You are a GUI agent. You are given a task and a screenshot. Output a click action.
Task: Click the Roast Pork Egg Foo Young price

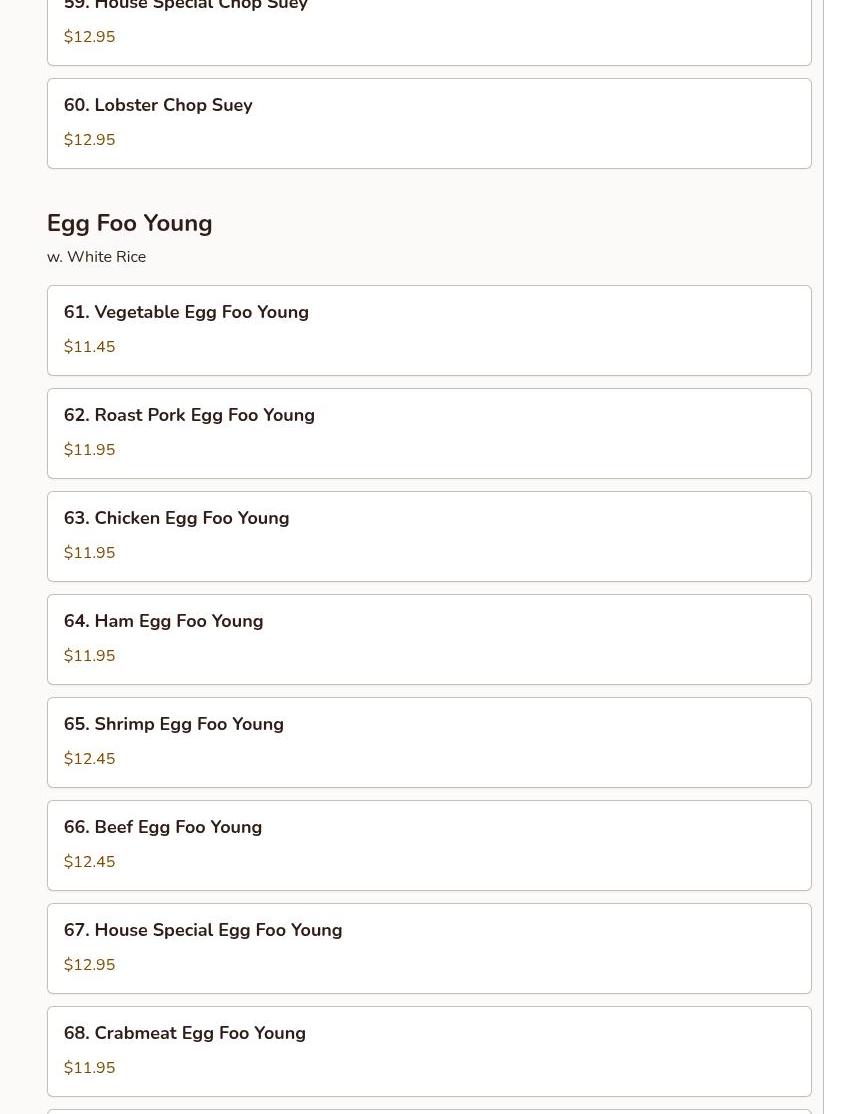(x=89, y=450)
